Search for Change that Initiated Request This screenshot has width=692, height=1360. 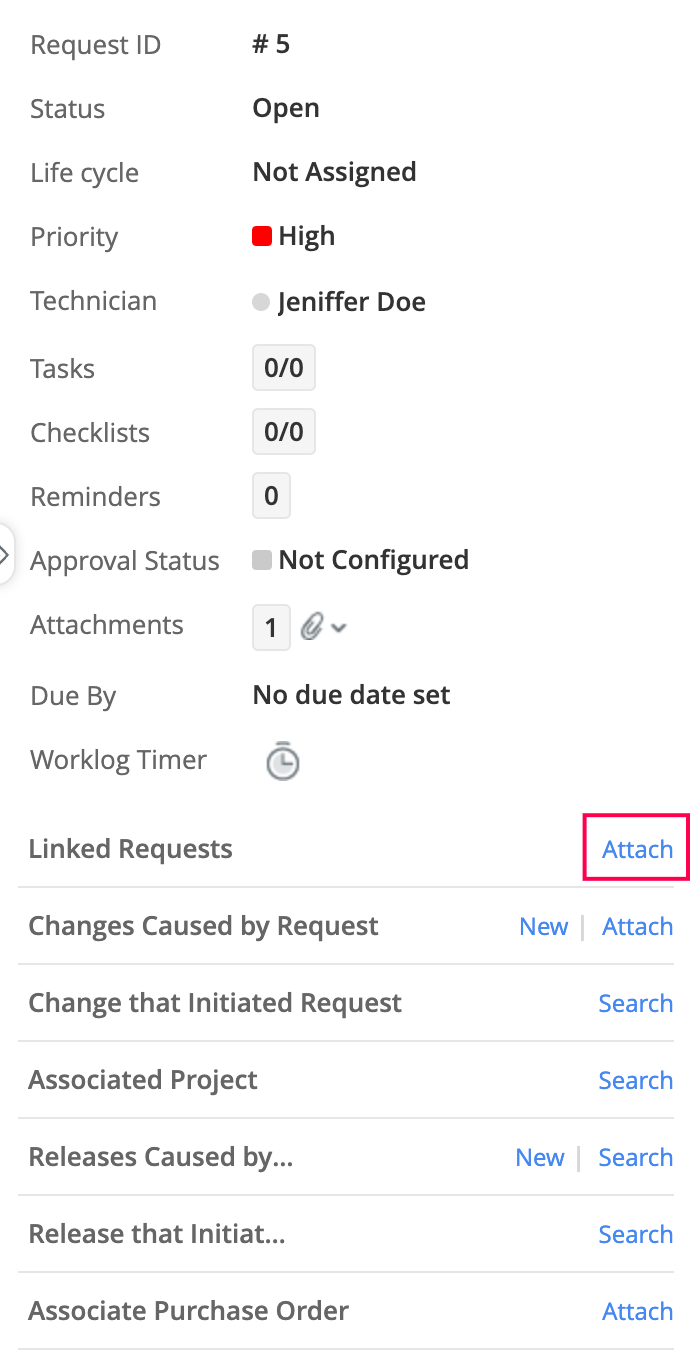[635, 1003]
